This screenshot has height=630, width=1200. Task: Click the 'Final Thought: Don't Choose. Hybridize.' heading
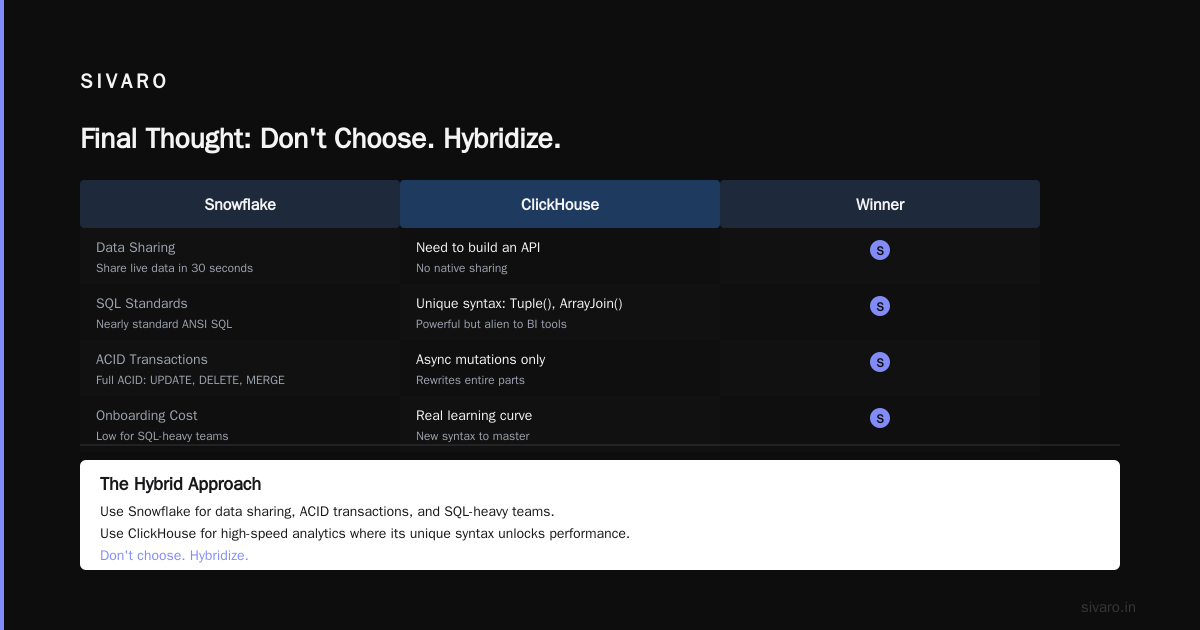[320, 138]
